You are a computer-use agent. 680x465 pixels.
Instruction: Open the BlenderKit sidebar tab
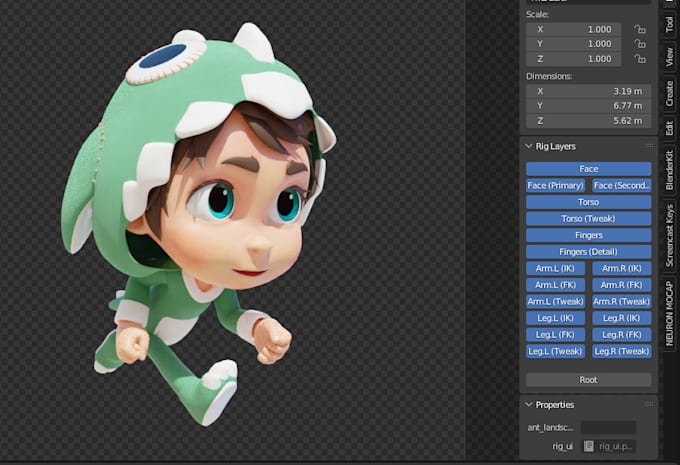coord(670,169)
